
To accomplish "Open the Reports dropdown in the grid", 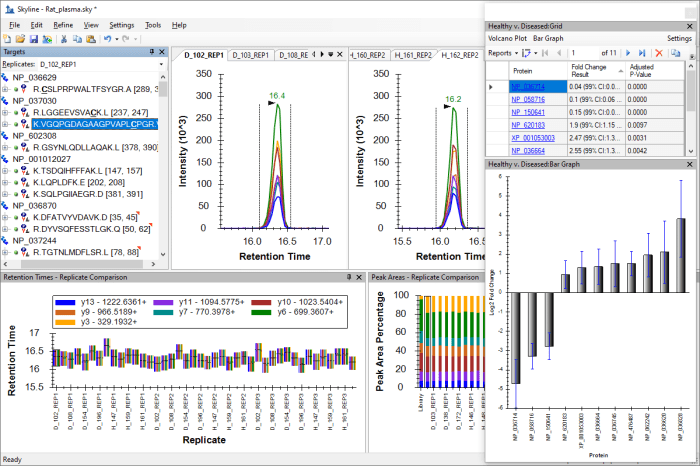I will (505, 52).
